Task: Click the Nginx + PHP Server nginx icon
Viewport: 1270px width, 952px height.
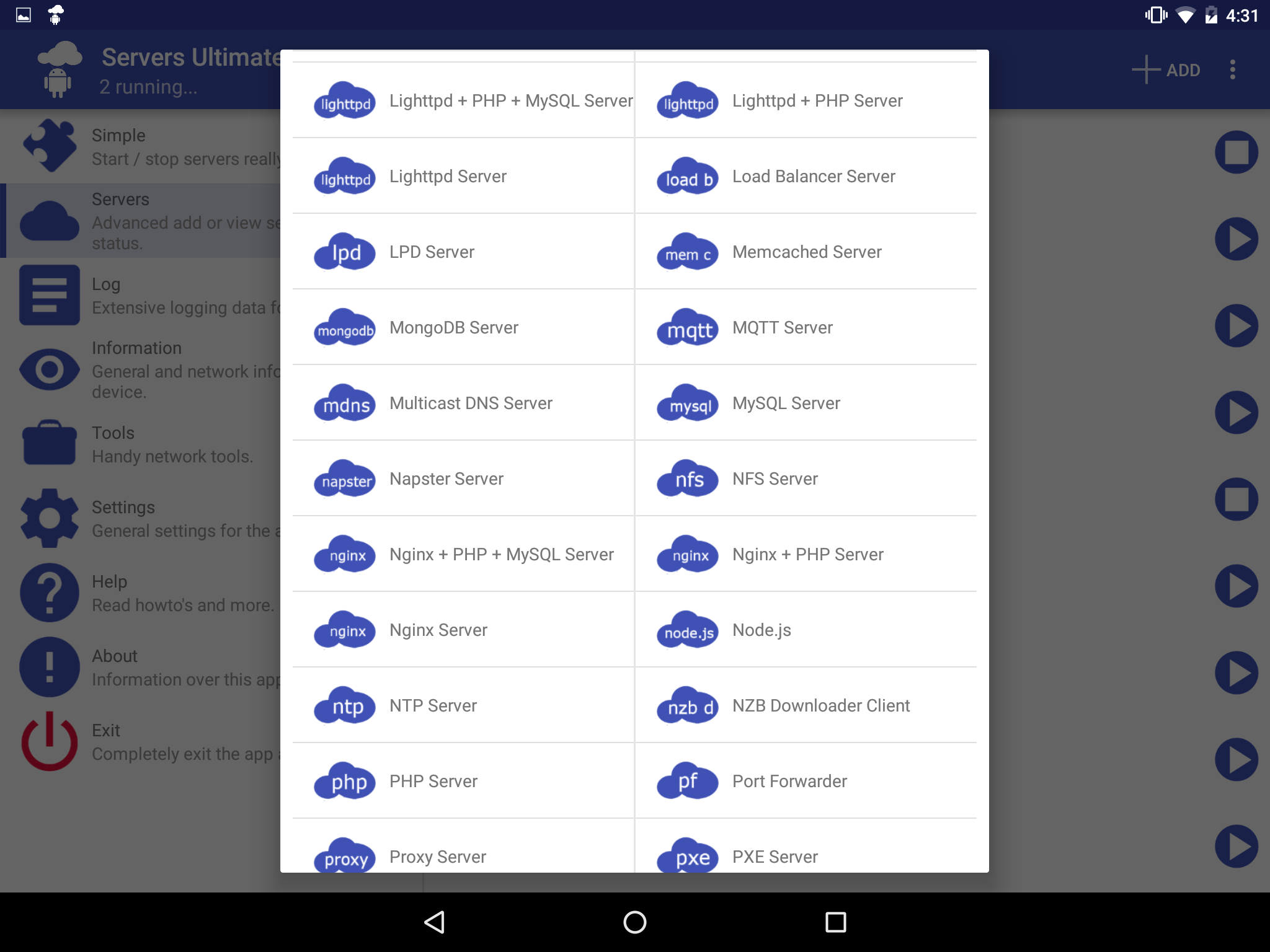Action: click(688, 555)
